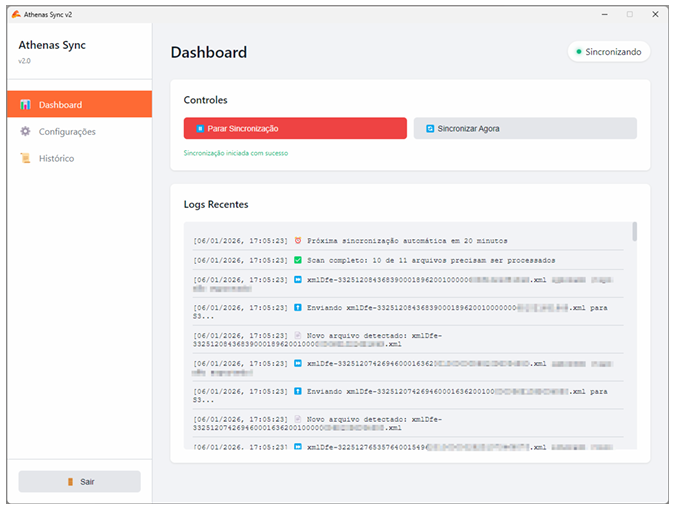The image size is (674, 510).
Task: Click the Sincronizando status badge
Action: [x=608, y=51]
